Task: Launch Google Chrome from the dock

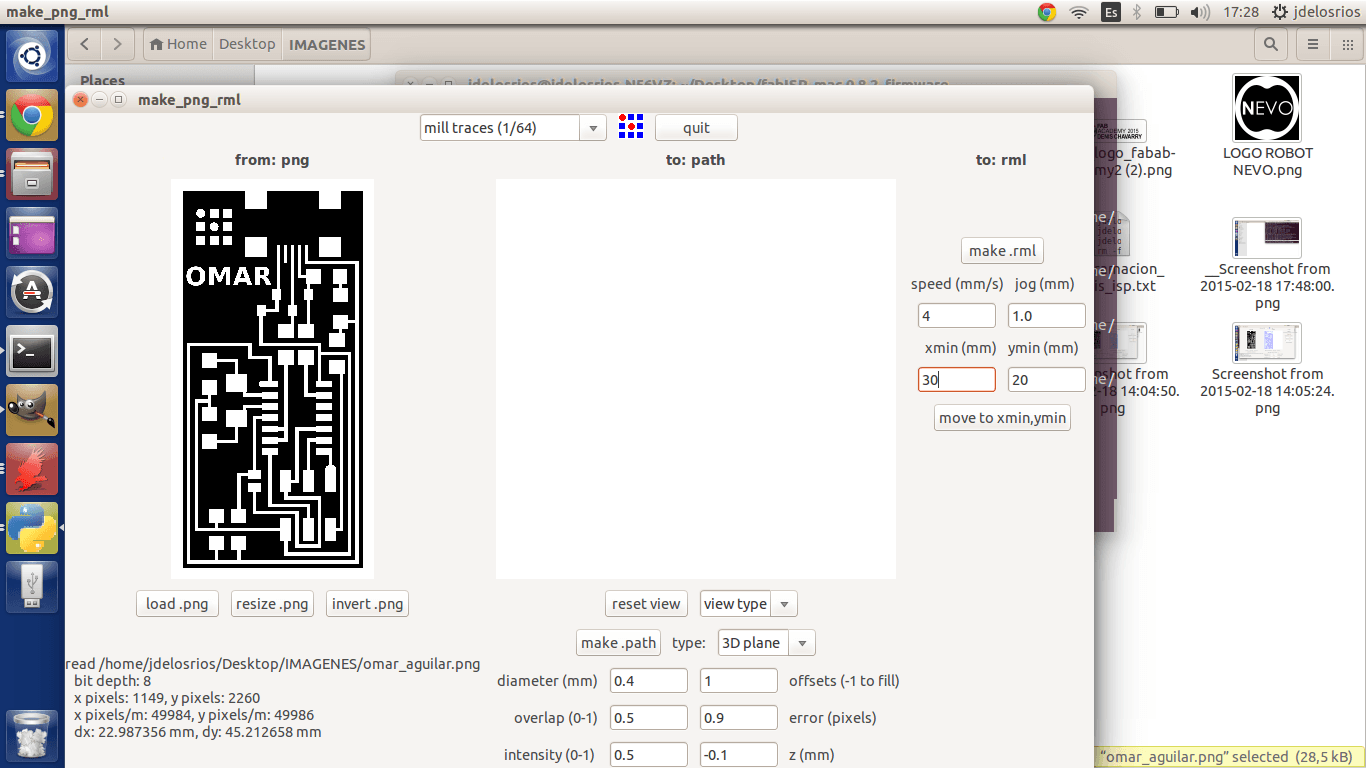Action: pyautogui.click(x=32, y=115)
